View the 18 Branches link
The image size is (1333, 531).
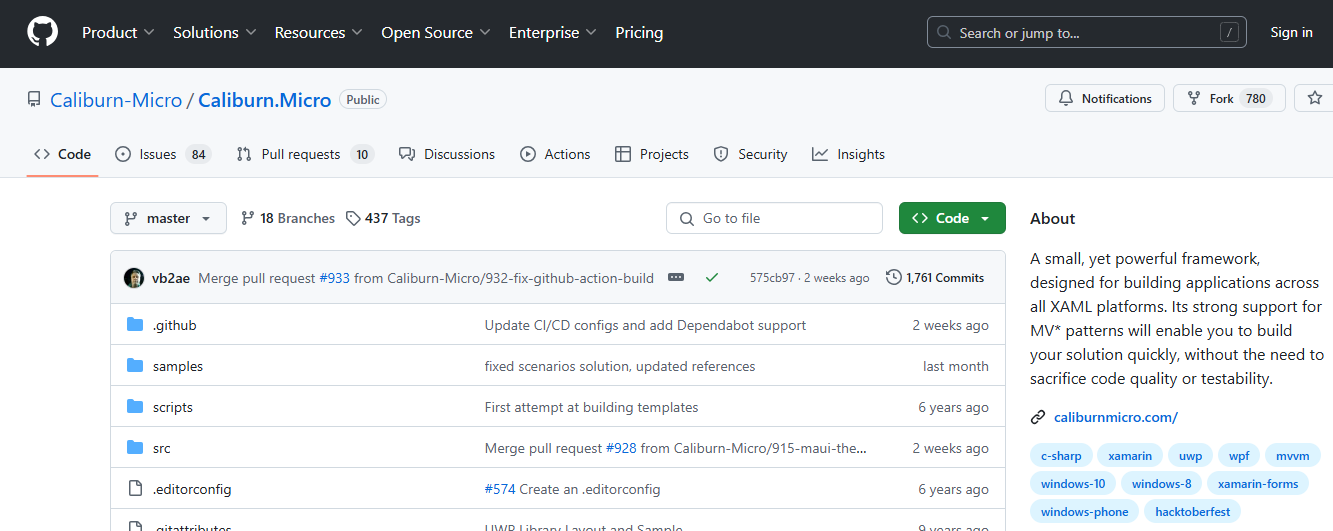point(288,218)
